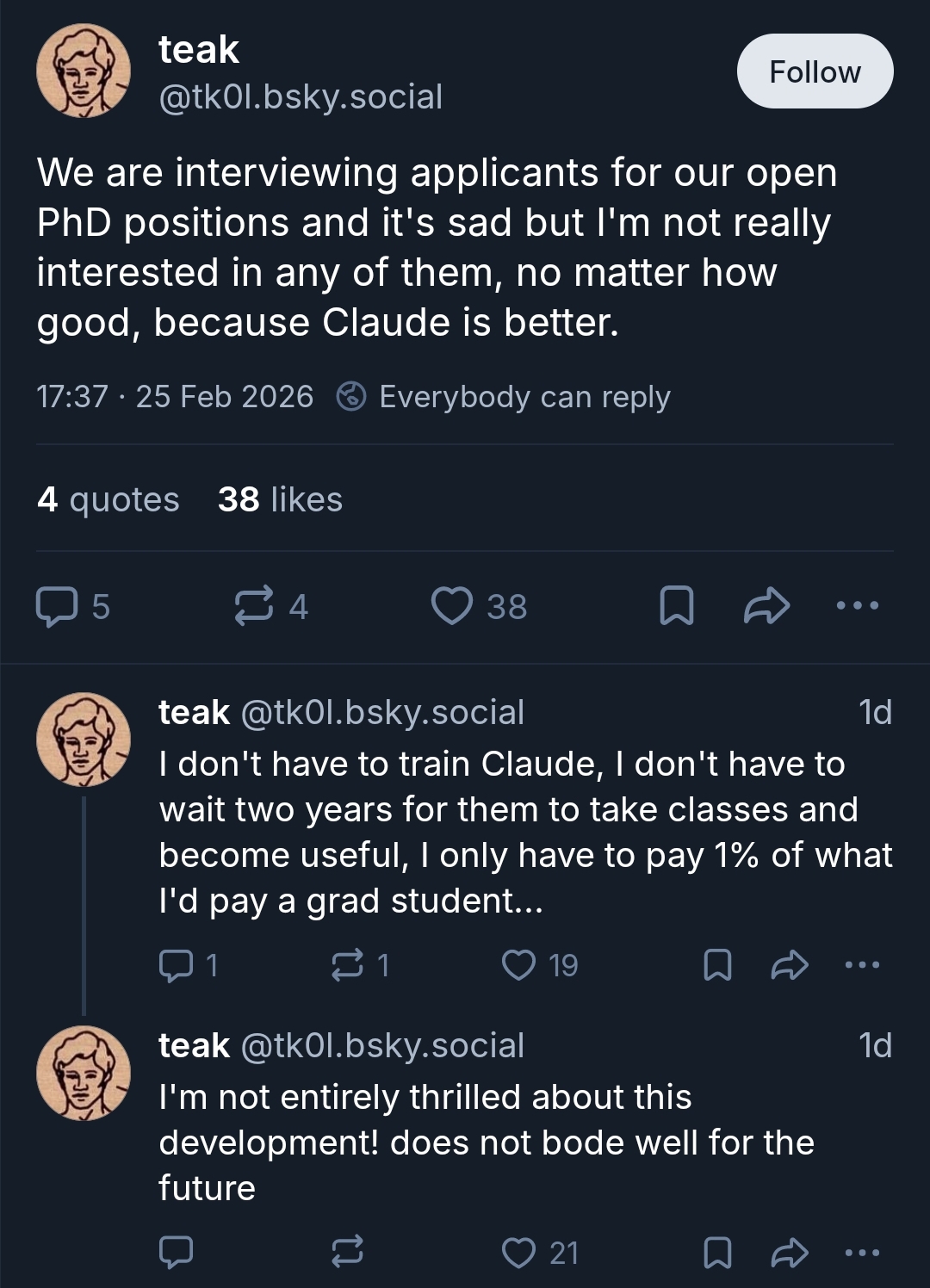Bookmark the main post
The image size is (930, 1288).
click(x=677, y=606)
